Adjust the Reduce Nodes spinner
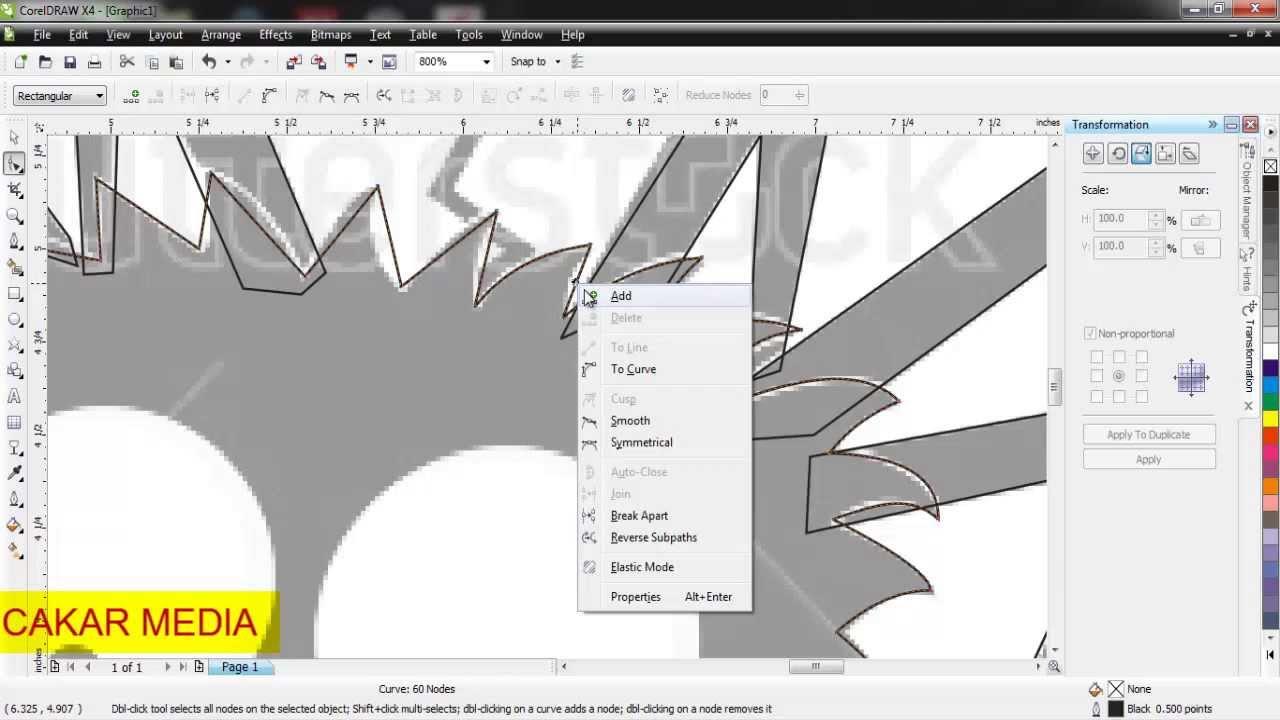 tap(799, 95)
